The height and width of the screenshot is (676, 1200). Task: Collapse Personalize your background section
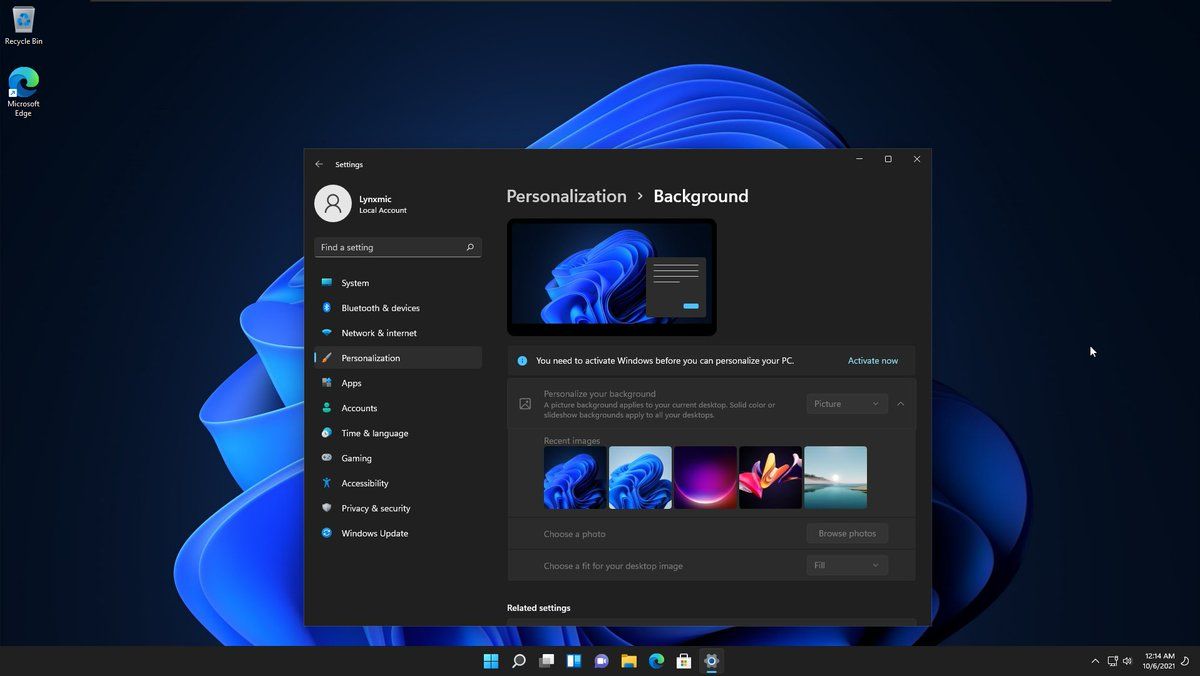[900, 404]
